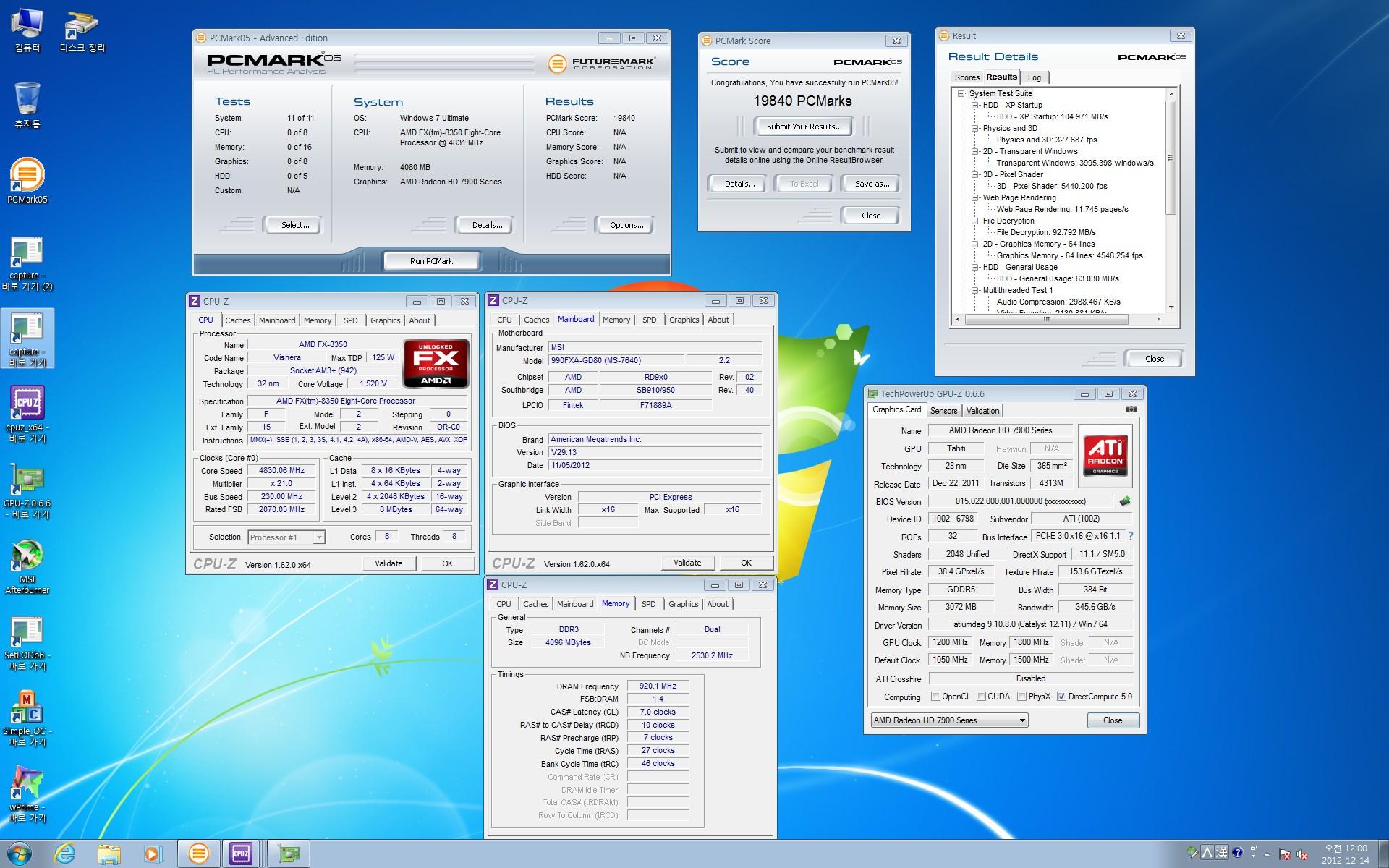Collapse the Web Page Rendering node
Image resolution: width=1389 pixels, height=868 pixels.
[974, 197]
